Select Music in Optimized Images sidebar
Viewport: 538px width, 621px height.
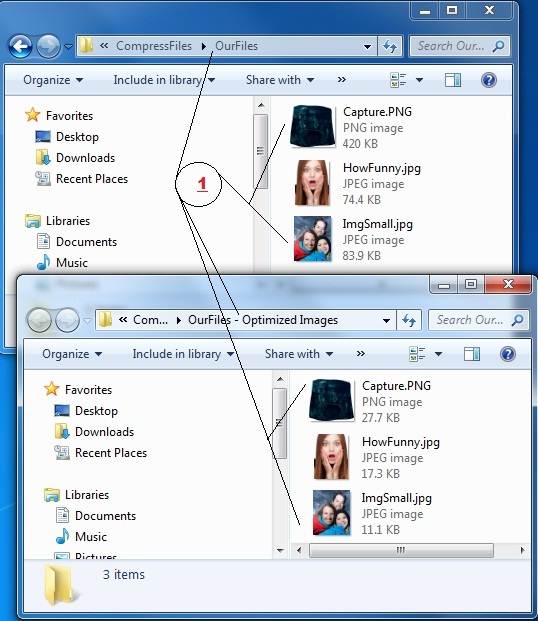(x=81, y=537)
